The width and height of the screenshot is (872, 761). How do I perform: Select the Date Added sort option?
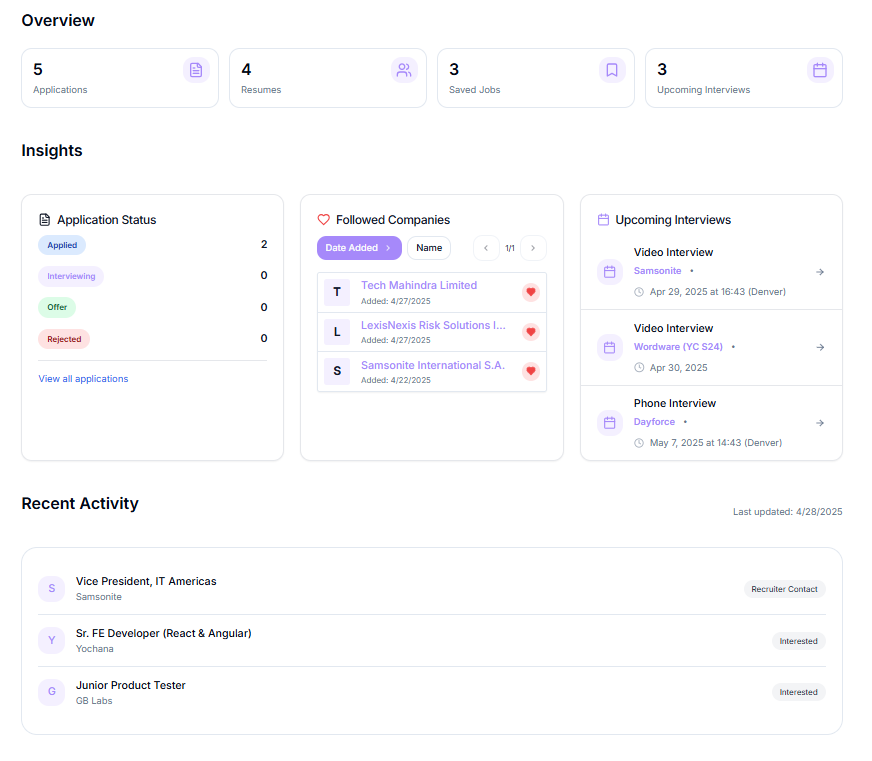pyautogui.click(x=358, y=247)
